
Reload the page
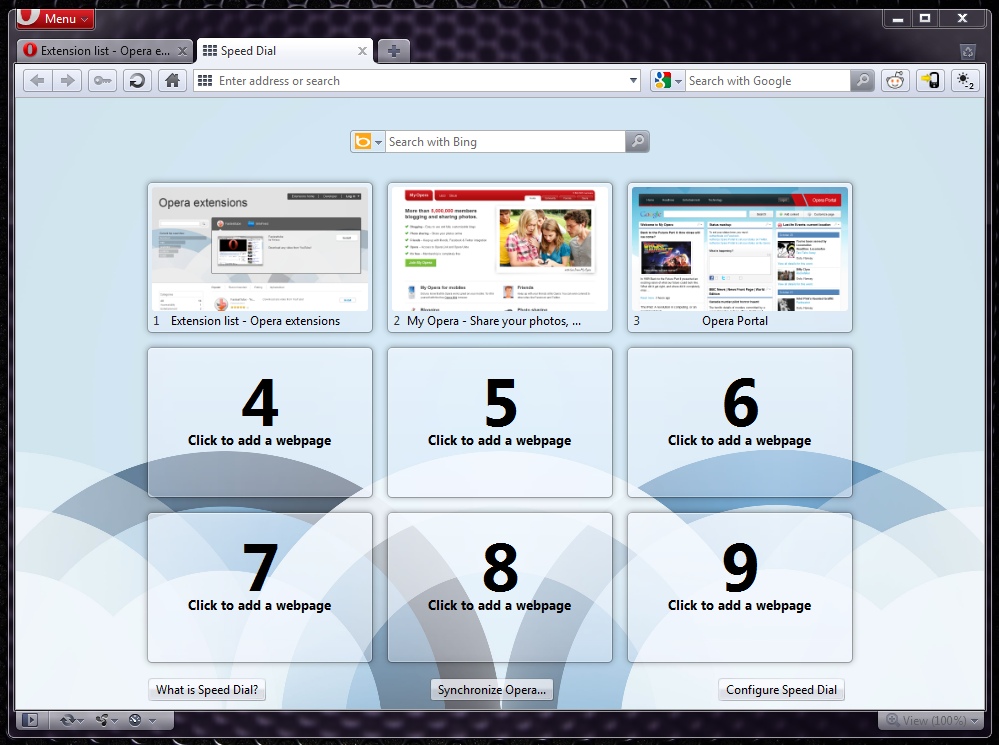click(x=137, y=81)
